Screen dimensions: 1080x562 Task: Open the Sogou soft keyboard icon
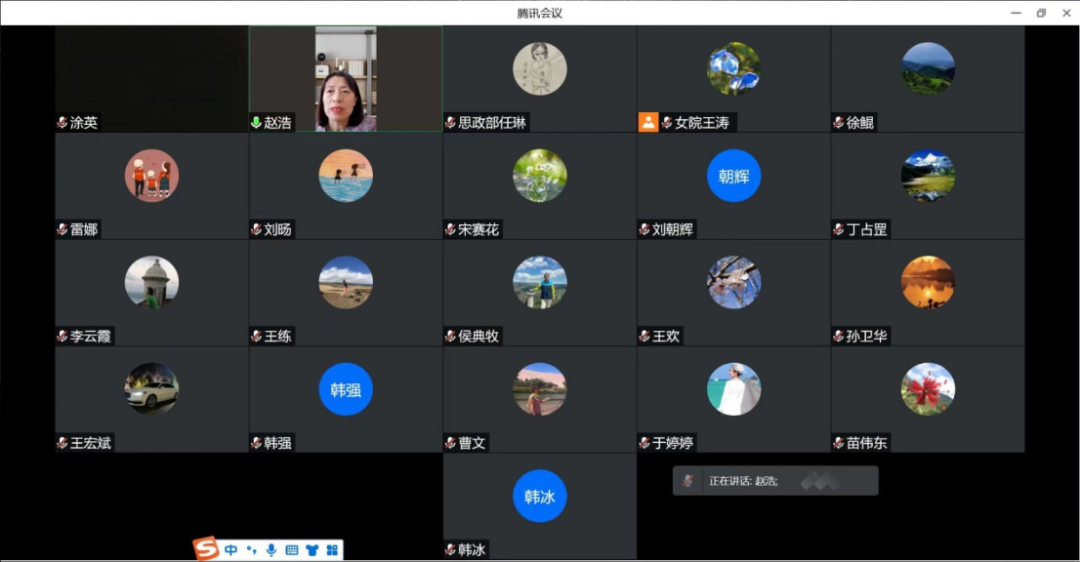tap(292, 550)
